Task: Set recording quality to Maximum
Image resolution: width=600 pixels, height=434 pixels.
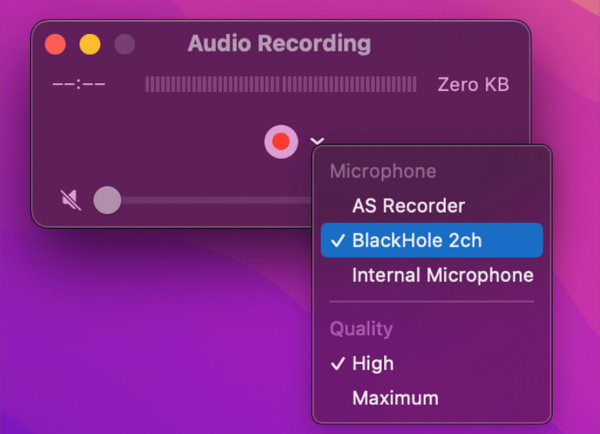Action: (432, 398)
